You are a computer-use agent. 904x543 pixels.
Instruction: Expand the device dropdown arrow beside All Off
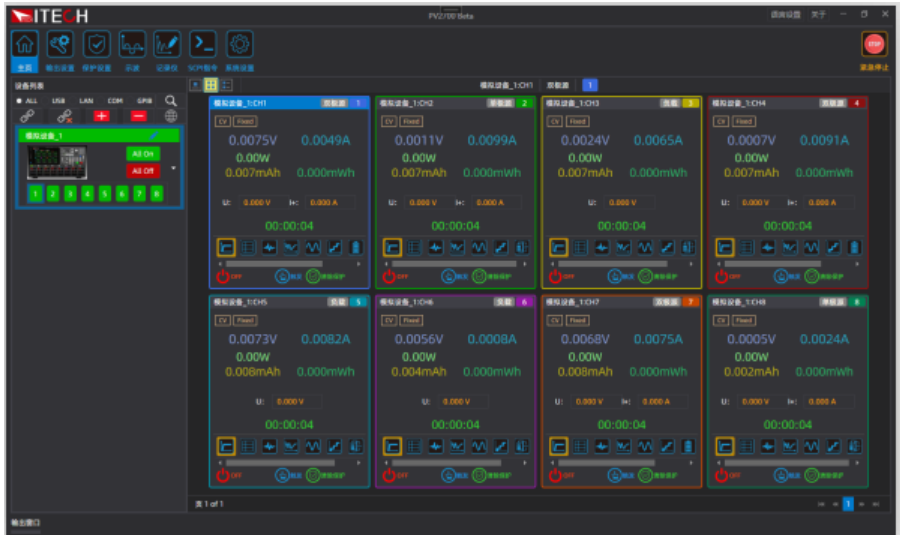click(174, 168)
